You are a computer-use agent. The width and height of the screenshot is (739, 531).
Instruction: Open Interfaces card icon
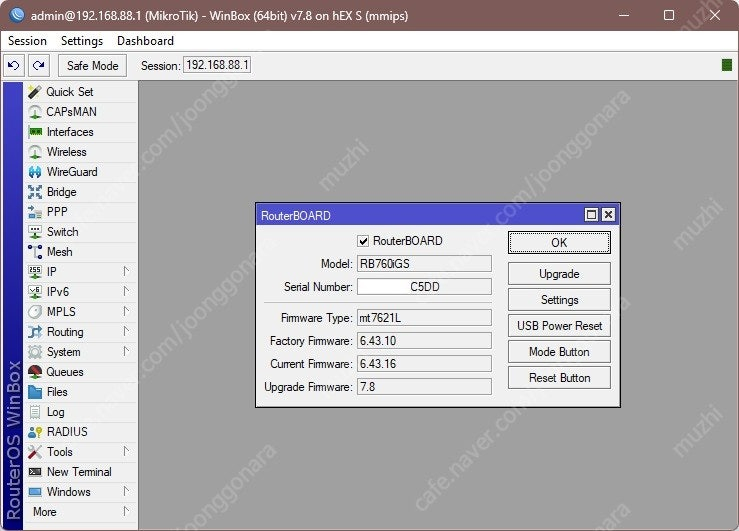[x=35, y=132]
